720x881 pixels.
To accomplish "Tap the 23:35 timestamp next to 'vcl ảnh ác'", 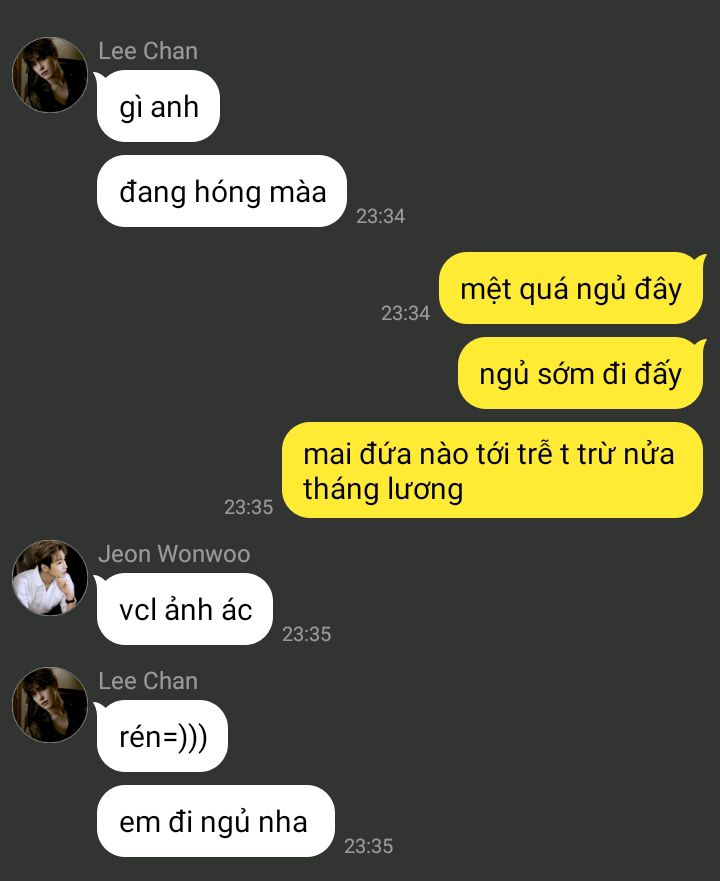I will 306,634.
